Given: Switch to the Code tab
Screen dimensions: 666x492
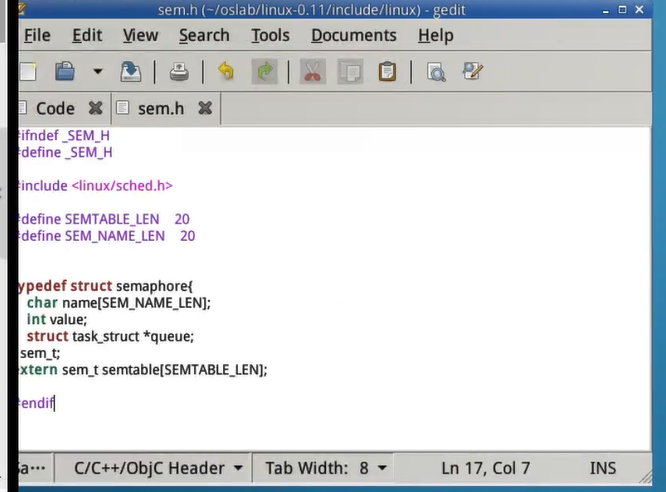Looking at the screenshot, I should click(55, 108).
